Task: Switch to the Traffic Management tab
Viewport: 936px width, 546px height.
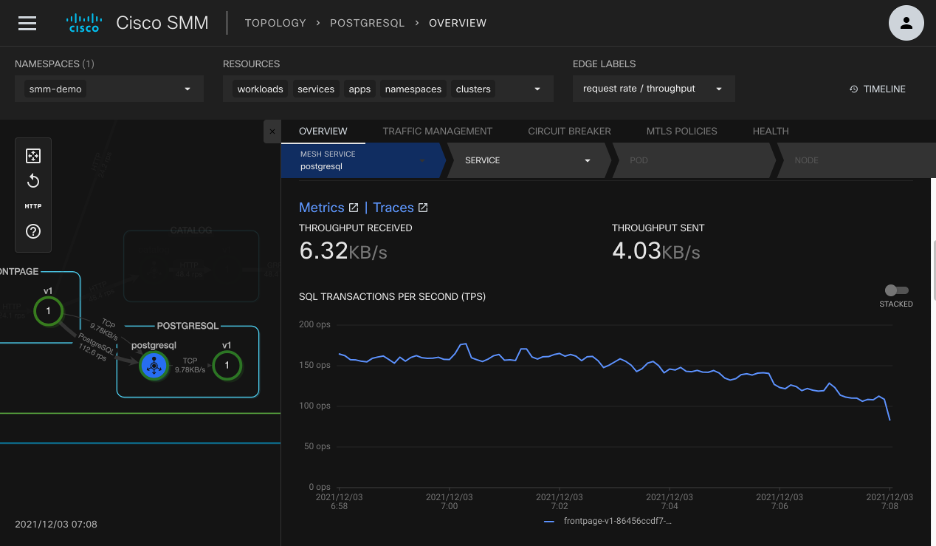Action: point(437,131)
